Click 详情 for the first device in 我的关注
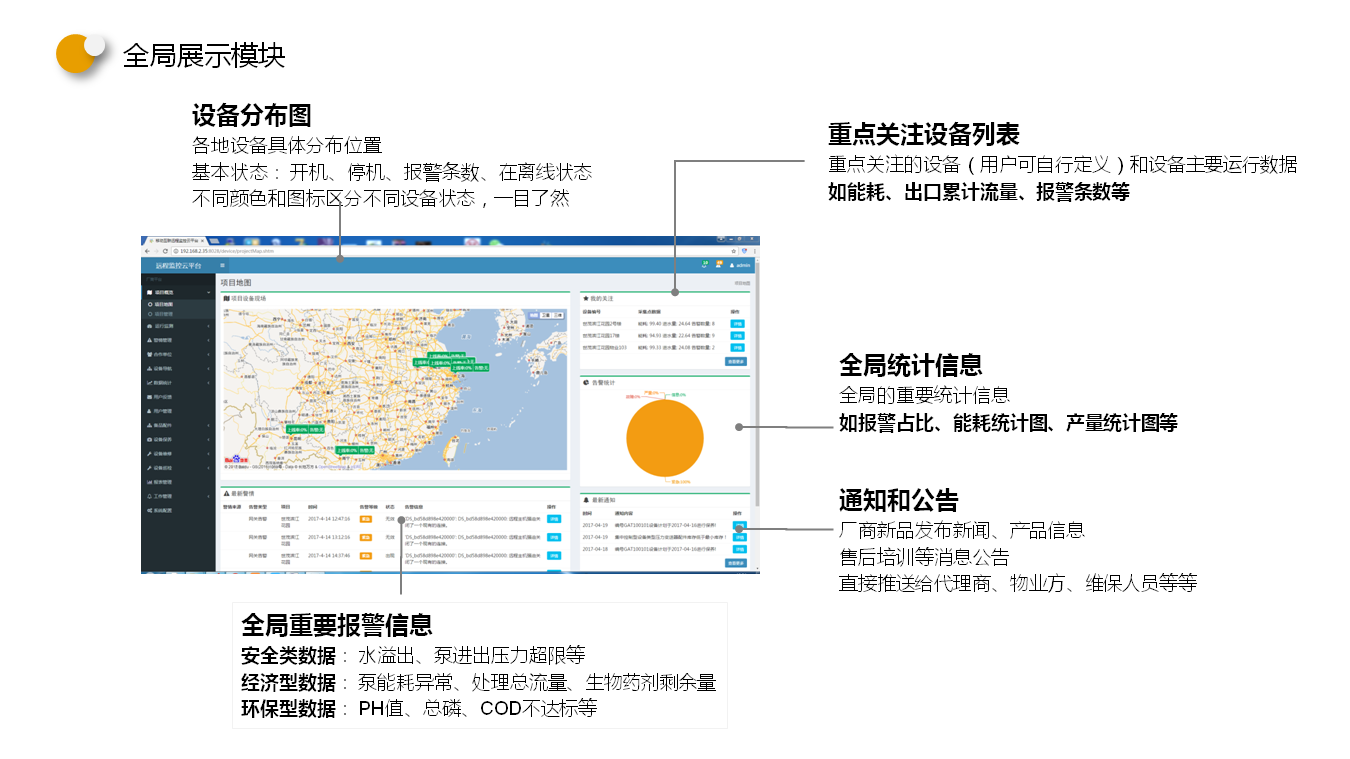This screenshot has height=759, width=1350. click(737, 324)
